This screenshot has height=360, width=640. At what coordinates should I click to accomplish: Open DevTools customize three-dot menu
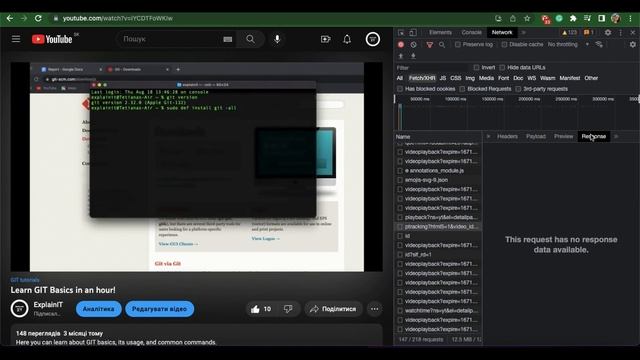(621, 33)
